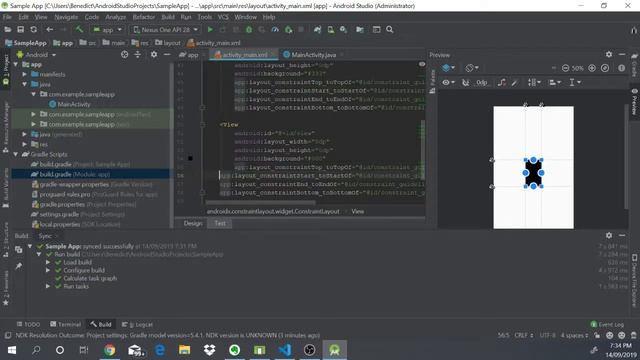Toggle autoconnect magnet icon in preview toolbar
Screen dimensions: 640x360
[465, 82]
